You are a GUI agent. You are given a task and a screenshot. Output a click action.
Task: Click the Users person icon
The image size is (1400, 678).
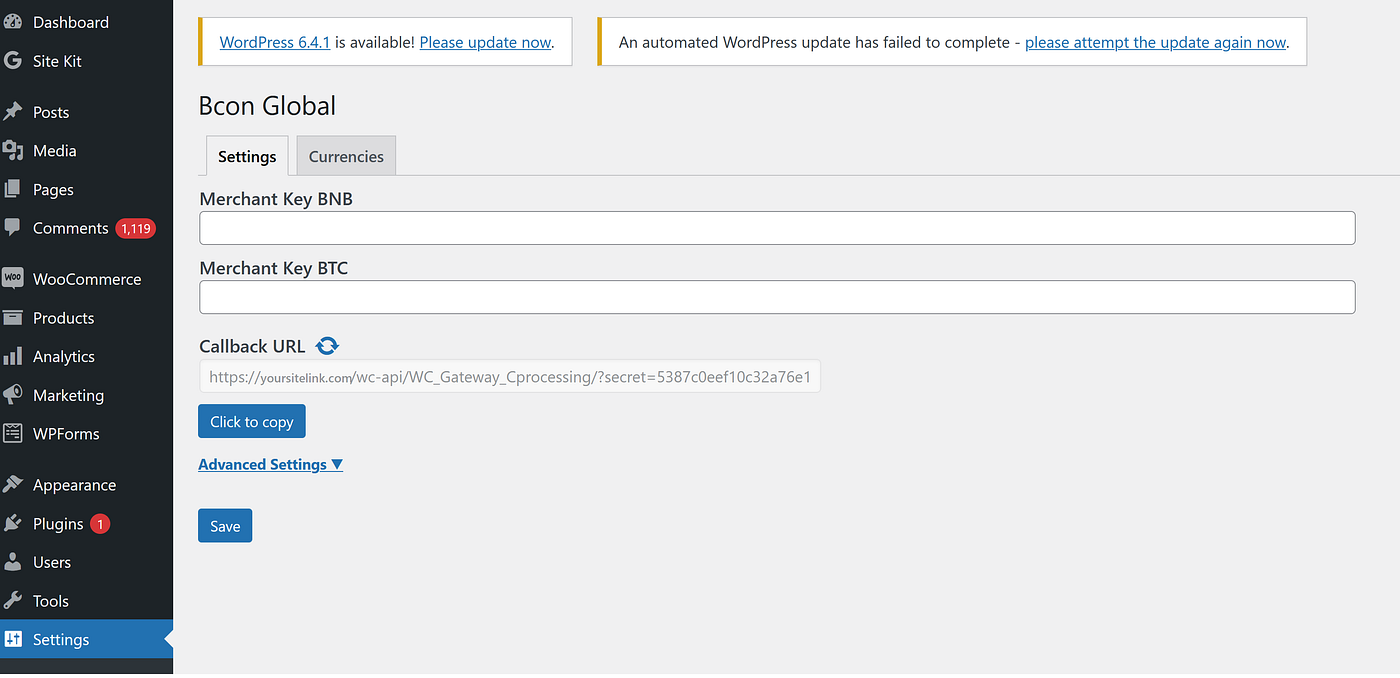pyautogui.click(x=13, y=562)
